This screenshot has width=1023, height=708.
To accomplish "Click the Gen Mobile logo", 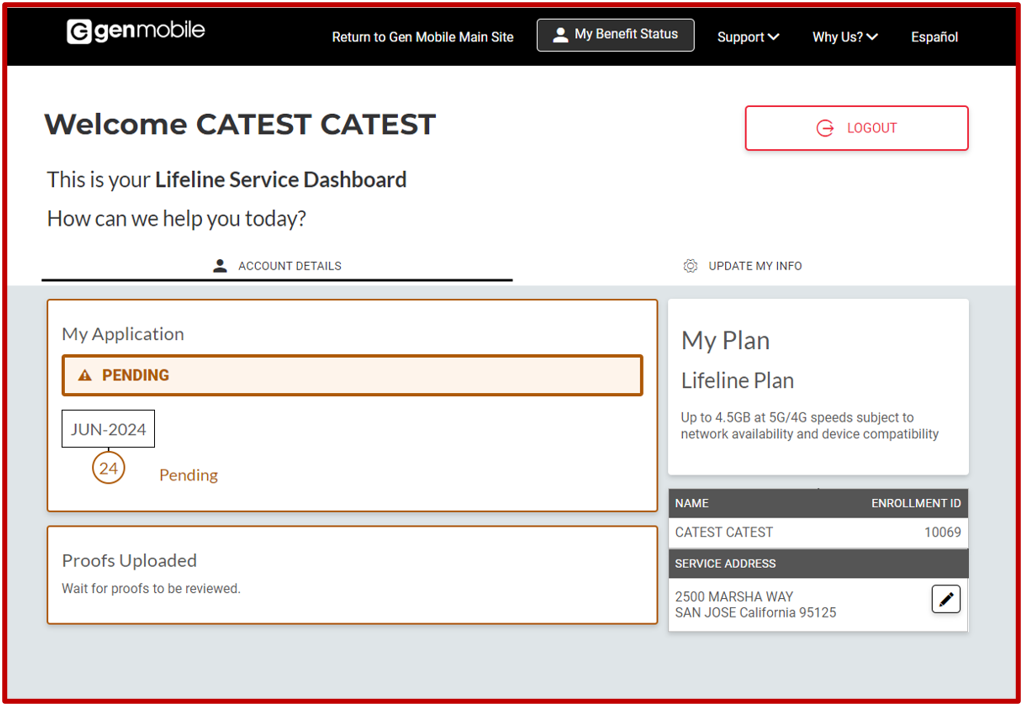I will pos(136,31).
